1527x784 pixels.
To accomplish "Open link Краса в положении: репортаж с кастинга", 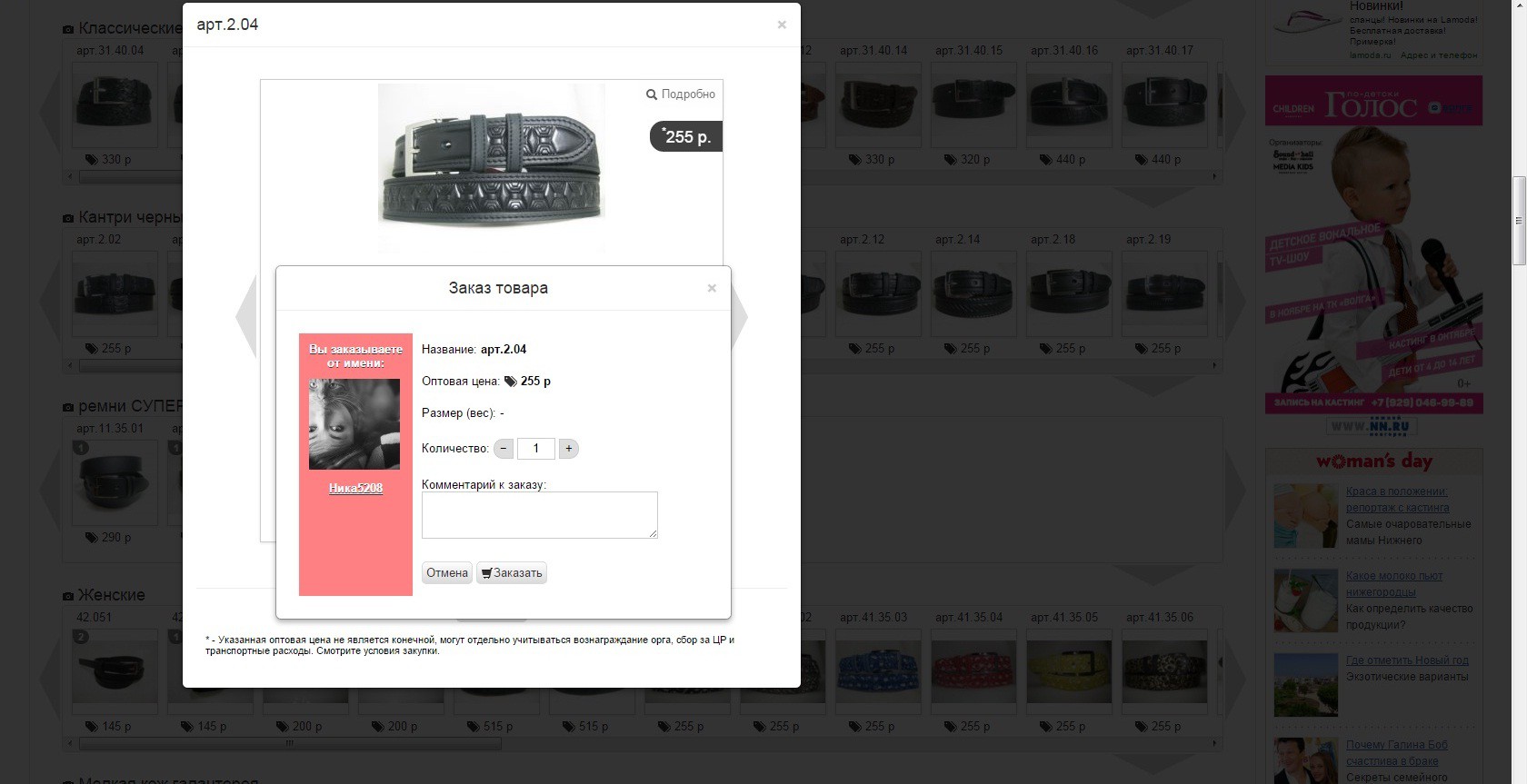I will click(1397, 500).
